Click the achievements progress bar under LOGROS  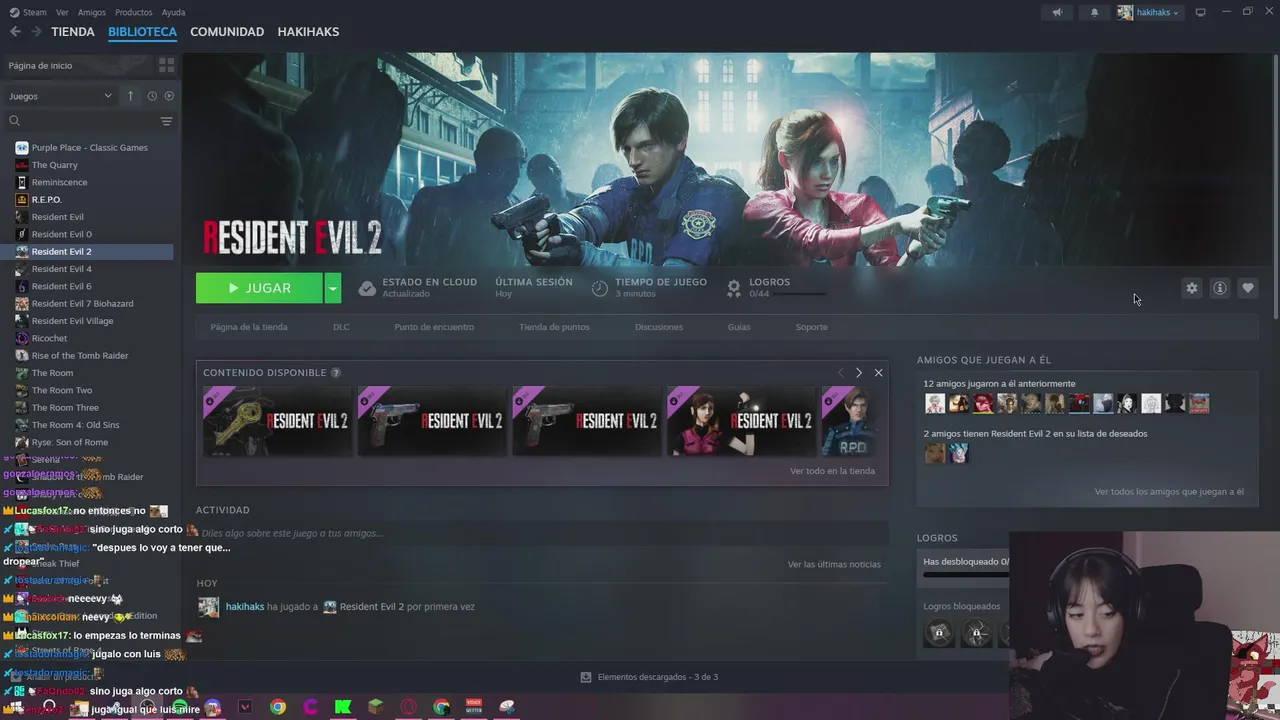[x=801, y=294]
